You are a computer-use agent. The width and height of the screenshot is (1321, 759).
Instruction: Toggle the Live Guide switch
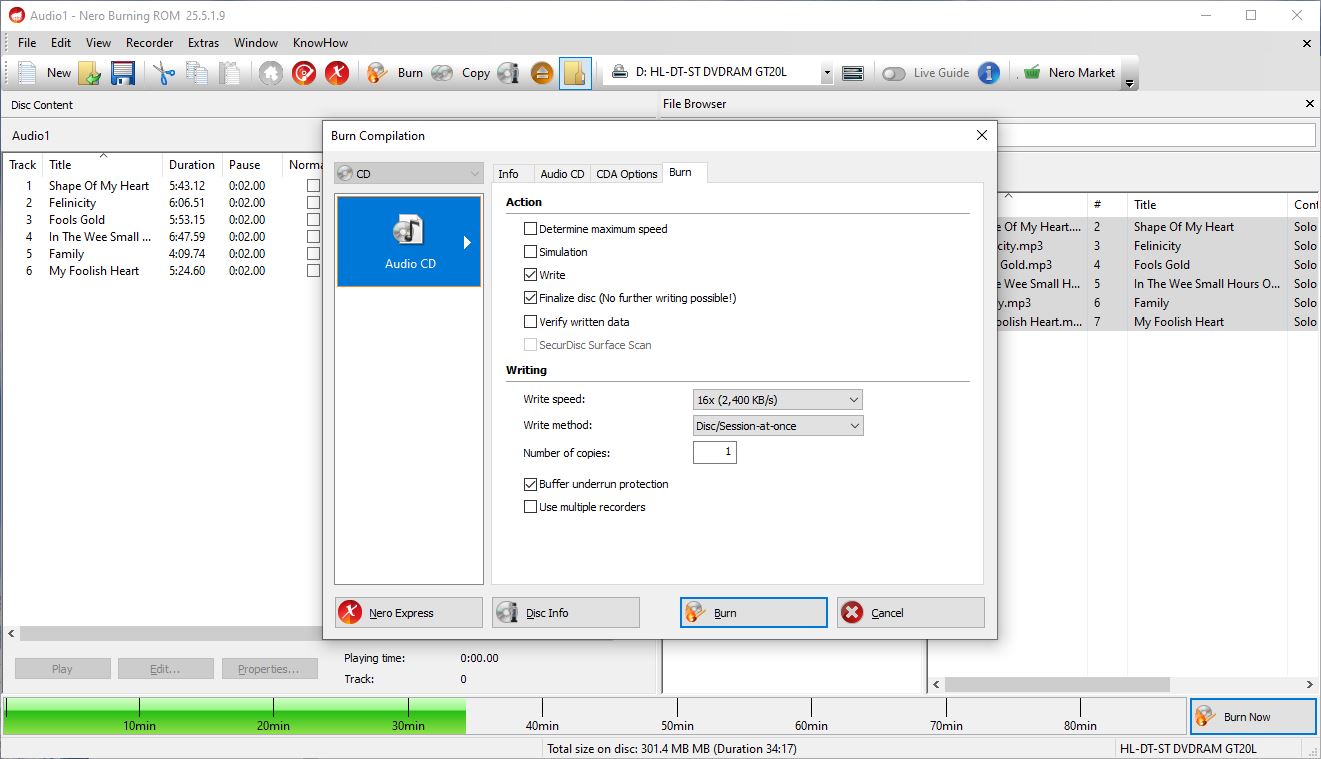(x=894, y=73)
